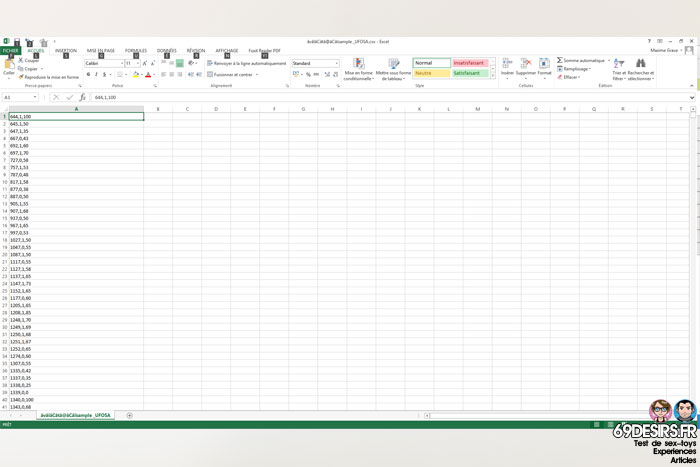Open Effacer clear menu
Viewport: 700px width, 467px height.
tap(568, 77)
